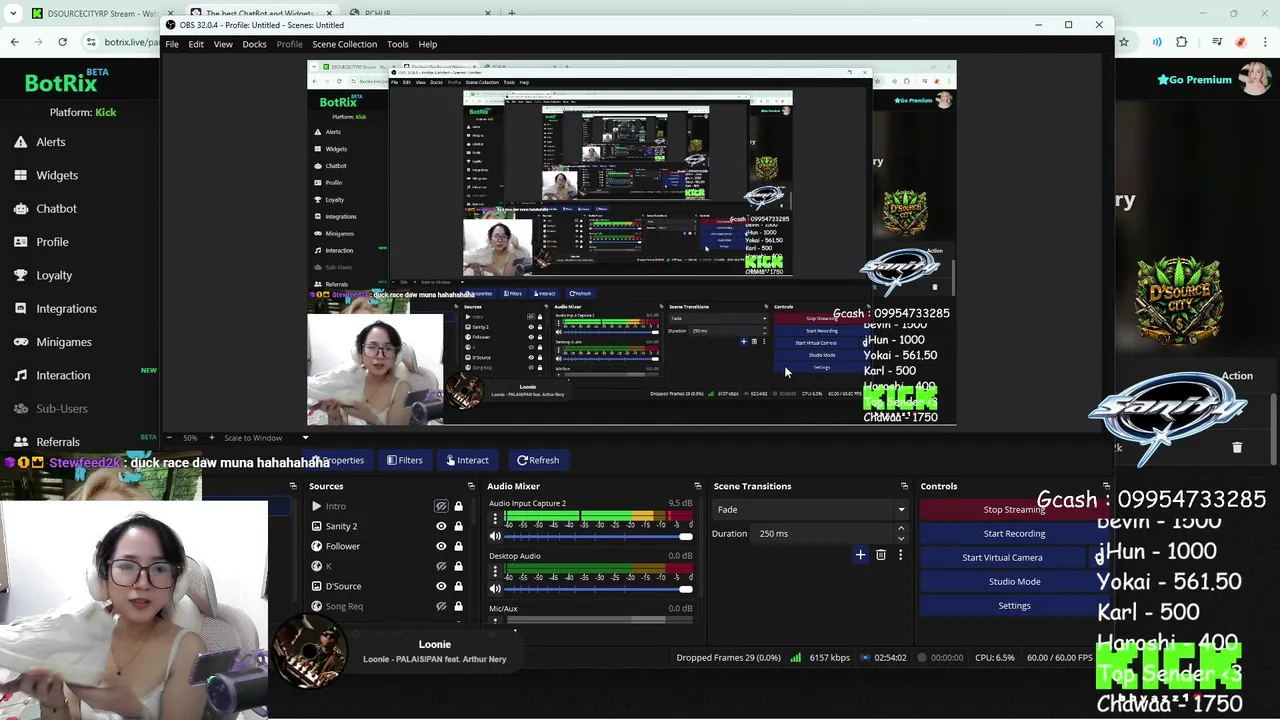Click Go Premium in BotRix
Viewport: 1280px width, 720px height.
point(1194,80)
